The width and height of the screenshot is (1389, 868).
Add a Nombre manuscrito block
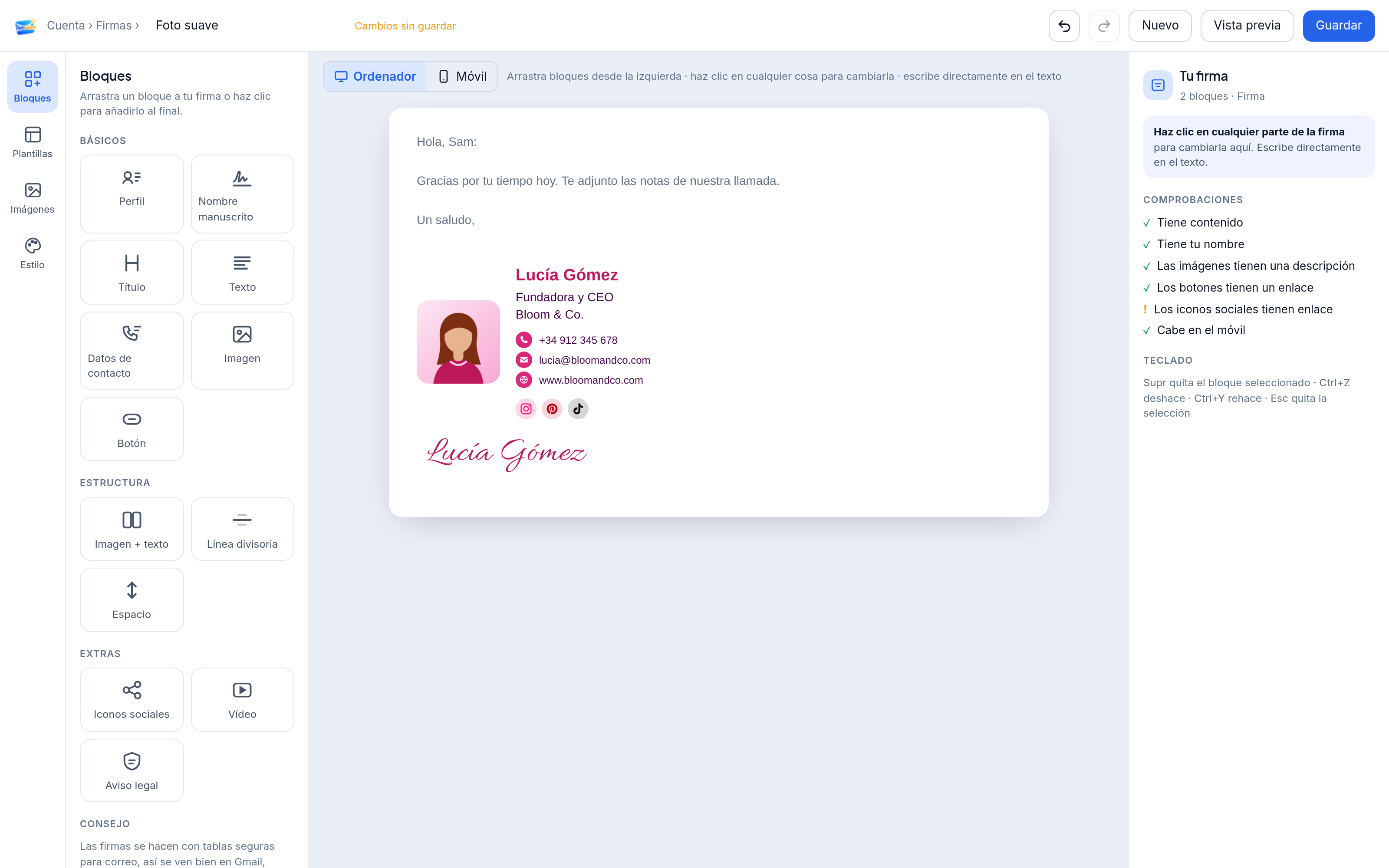tap(242, 194)
